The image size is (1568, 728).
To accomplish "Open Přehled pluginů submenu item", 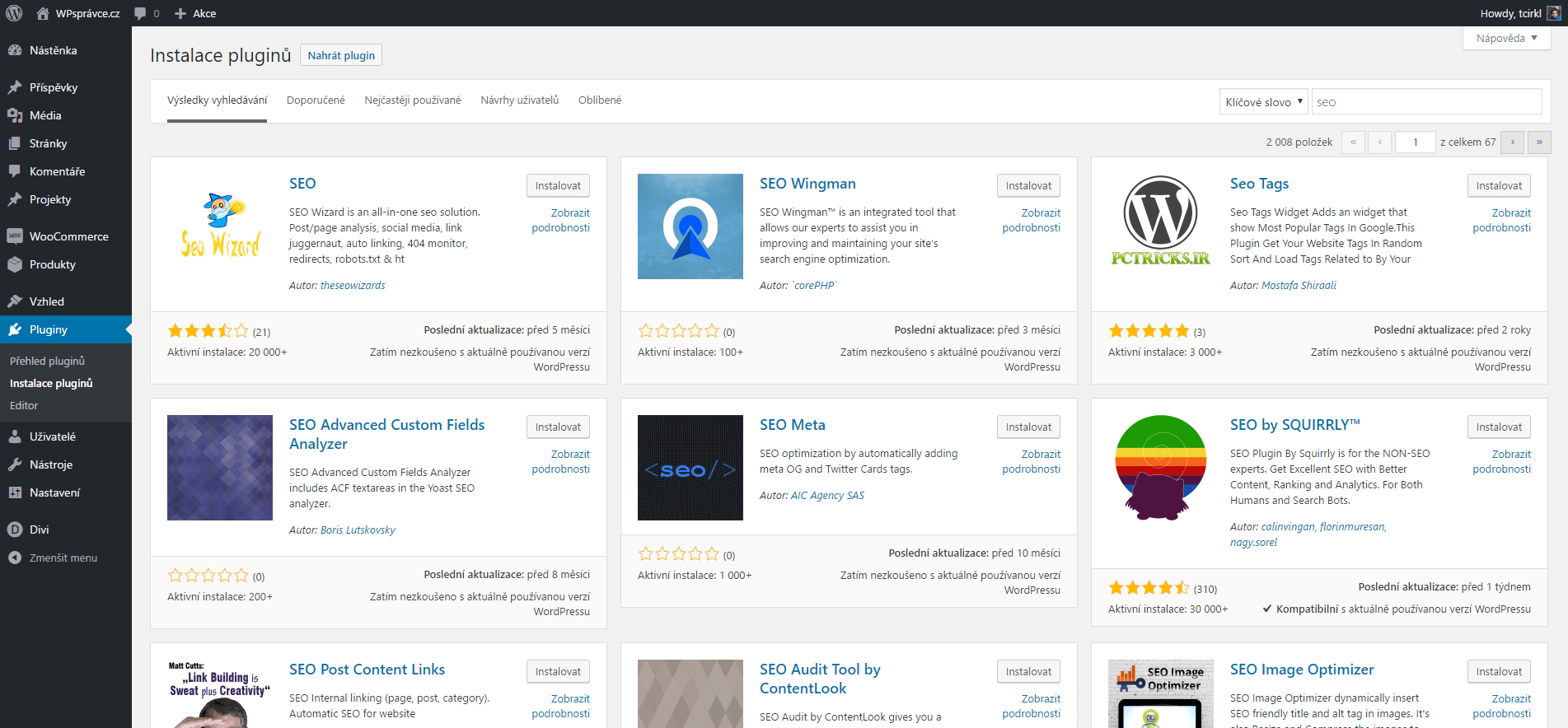I will pyautogui.click(x=47, y=361).
